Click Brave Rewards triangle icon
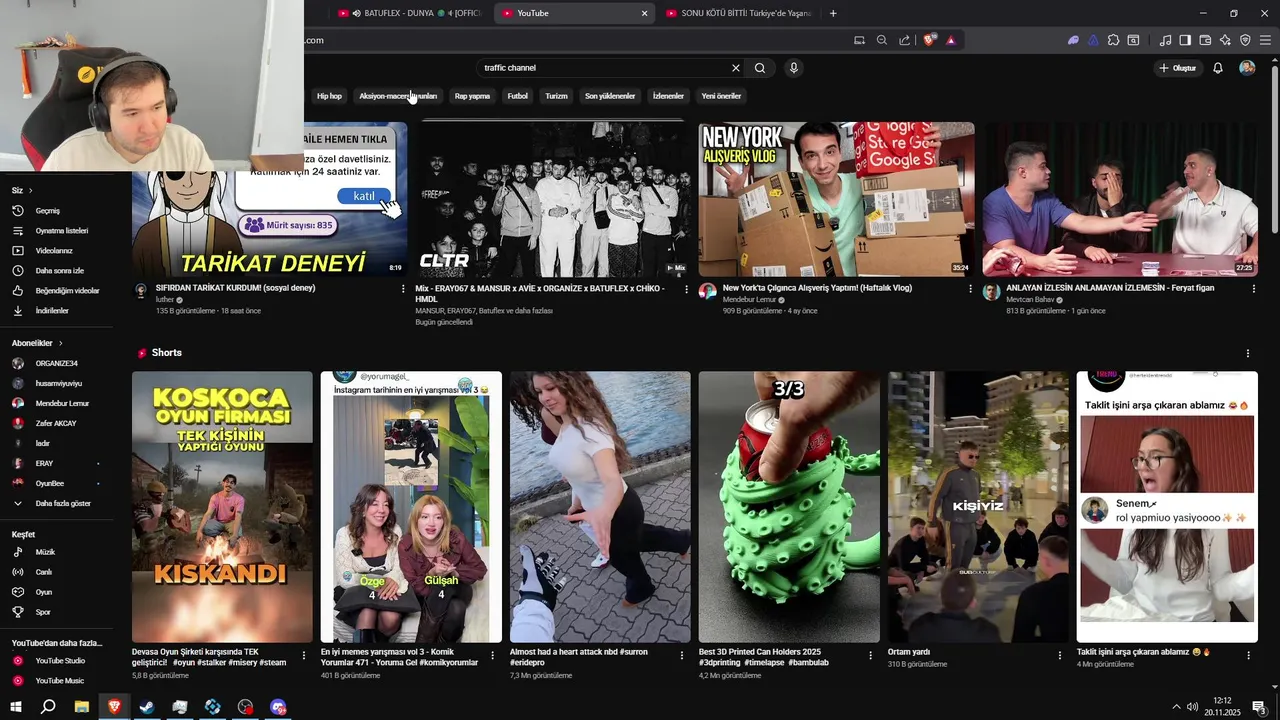Screen dimensions: 1280x720 click(x=951, y=40)
